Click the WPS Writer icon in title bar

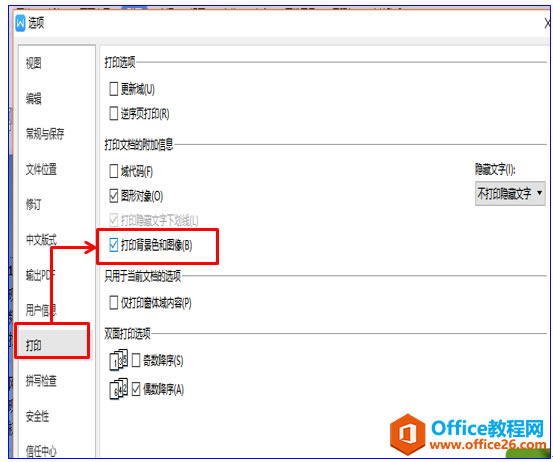[x=20, y=23]
